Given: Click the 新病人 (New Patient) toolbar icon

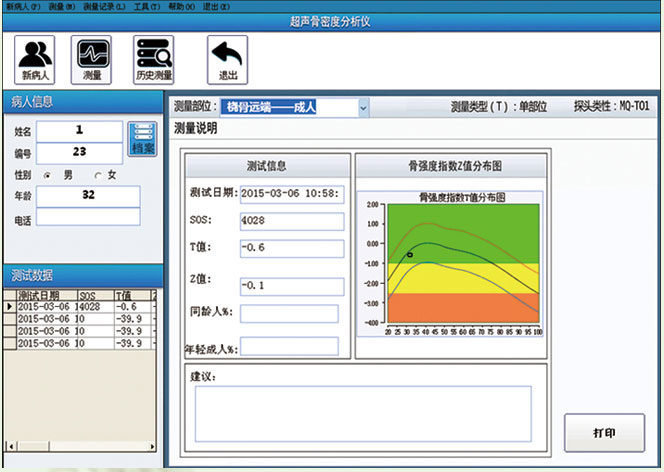Looking at the screenshot, I should click(35, 59).
